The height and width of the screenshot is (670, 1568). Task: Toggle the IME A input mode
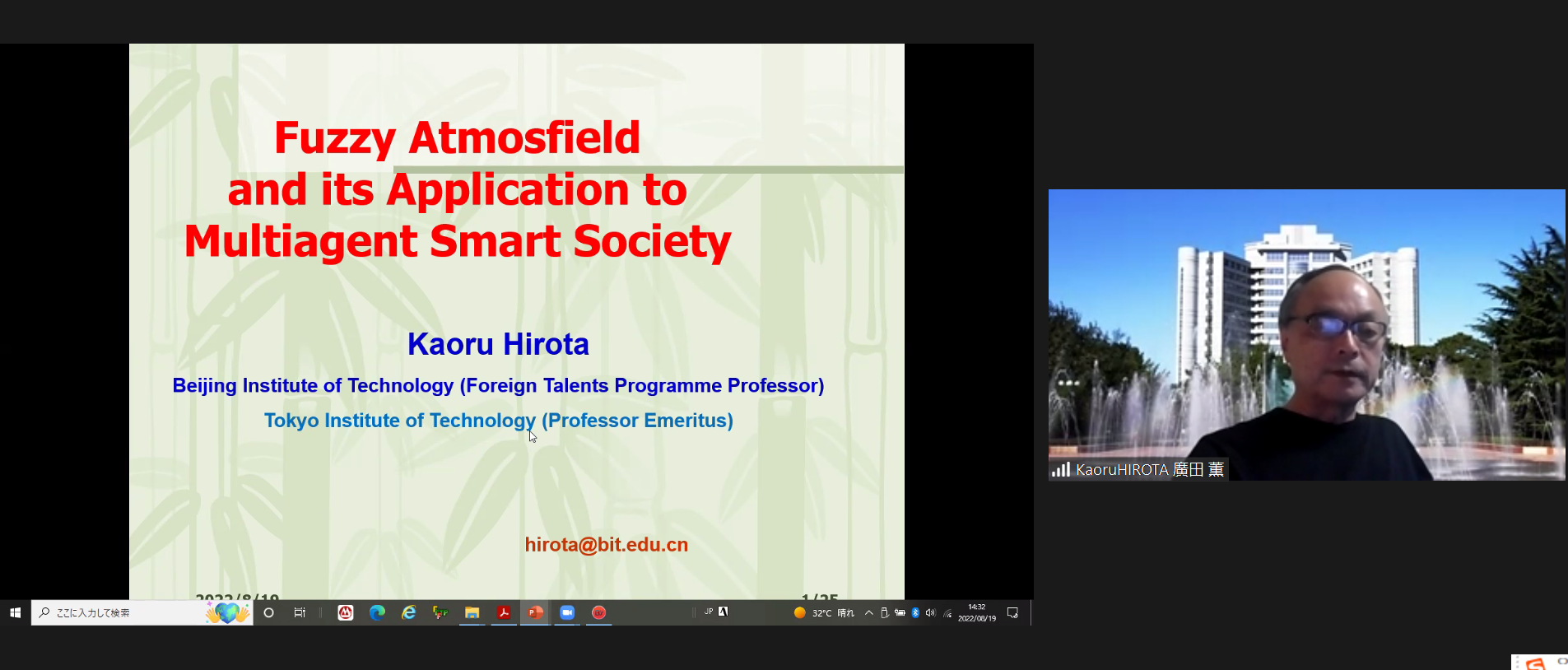coord(724,612)
